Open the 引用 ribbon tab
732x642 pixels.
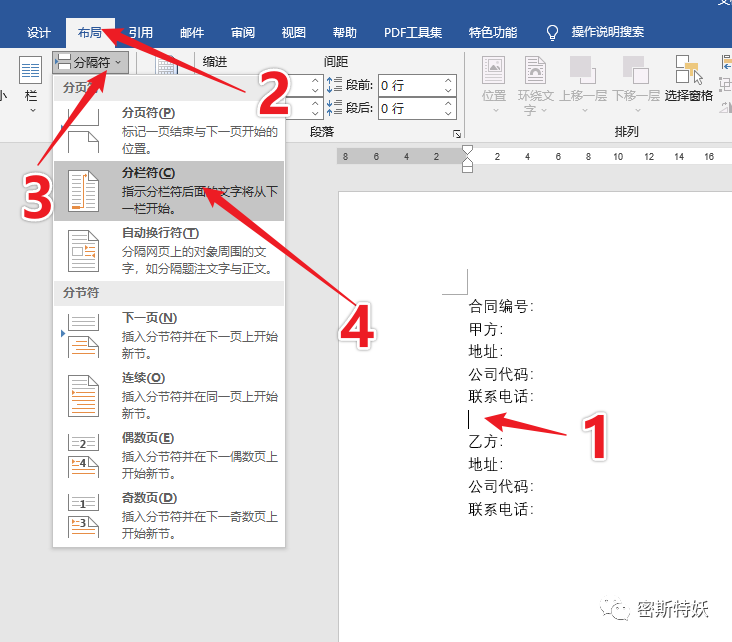pyautogui.click(x=140, y=32)
